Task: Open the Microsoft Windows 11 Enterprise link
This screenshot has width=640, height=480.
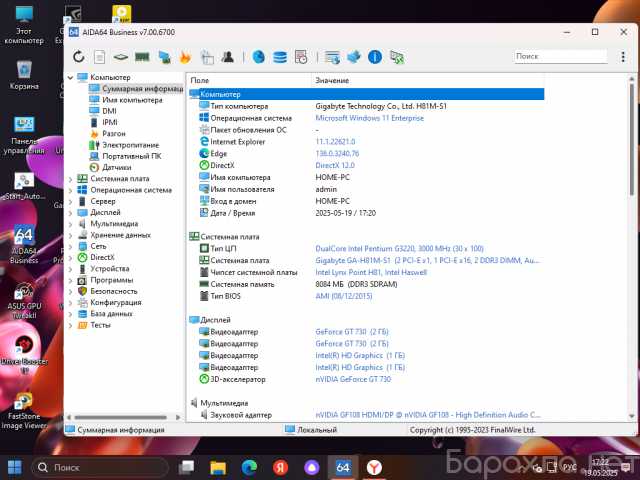Action: click(369, 118)
